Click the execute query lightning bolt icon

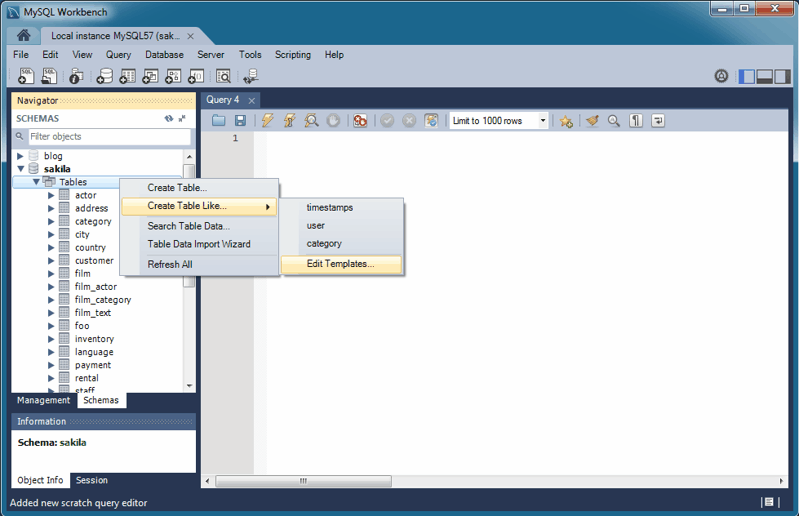pos(267,121)
